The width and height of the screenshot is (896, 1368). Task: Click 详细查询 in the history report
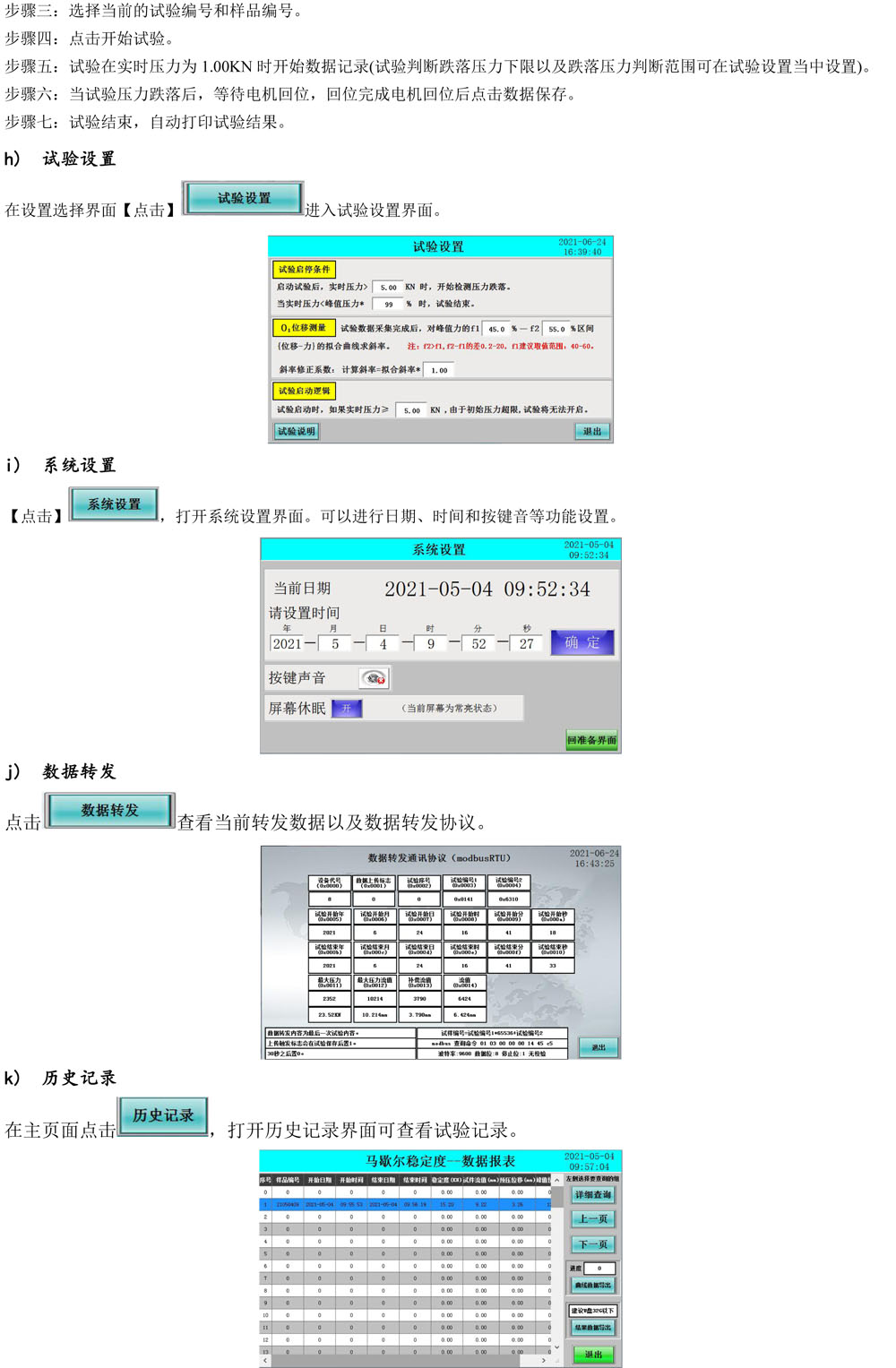point(593,1195)
